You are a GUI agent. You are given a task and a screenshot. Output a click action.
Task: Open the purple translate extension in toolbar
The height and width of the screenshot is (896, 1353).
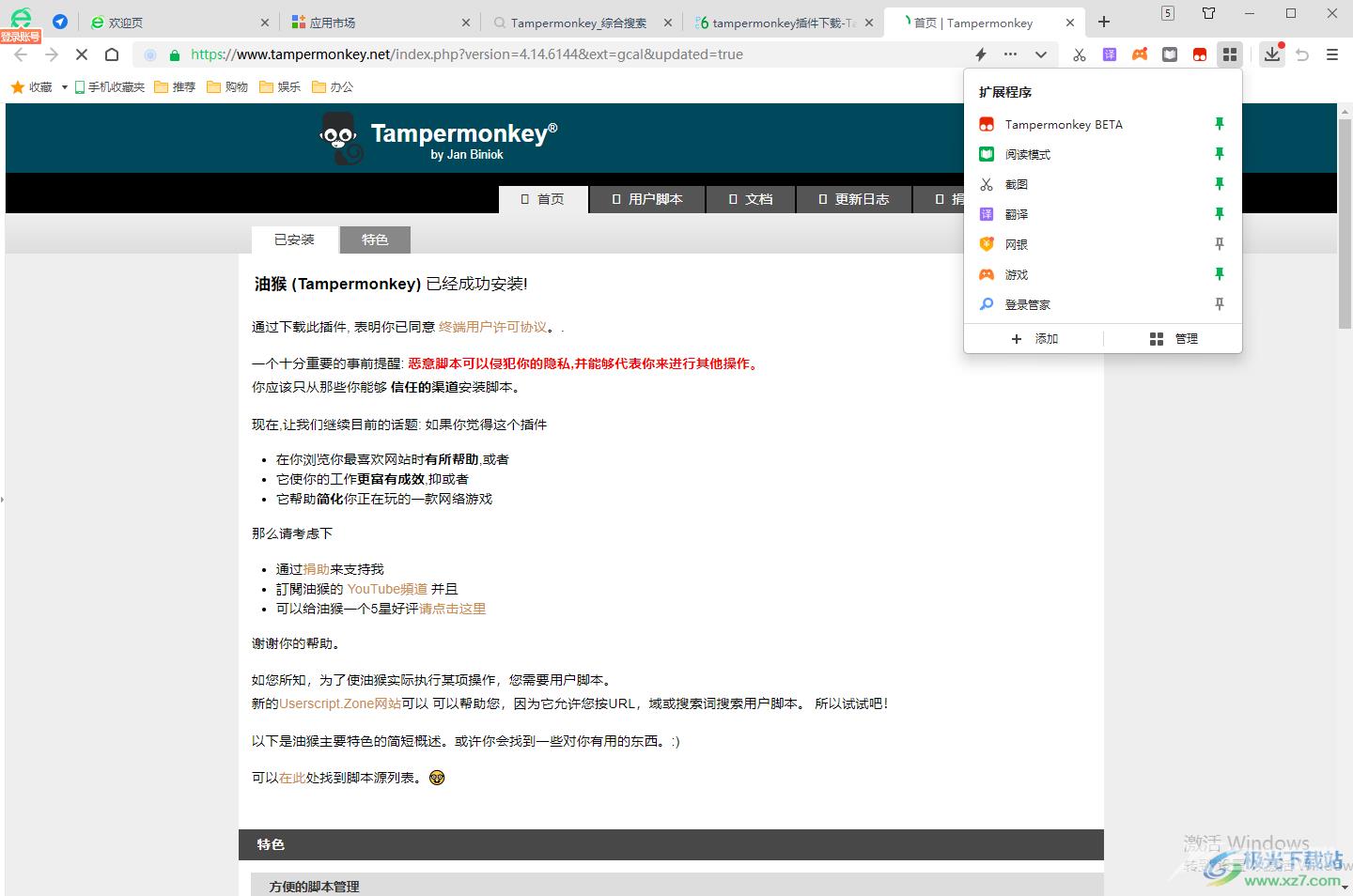click(x=1110, y=54)
